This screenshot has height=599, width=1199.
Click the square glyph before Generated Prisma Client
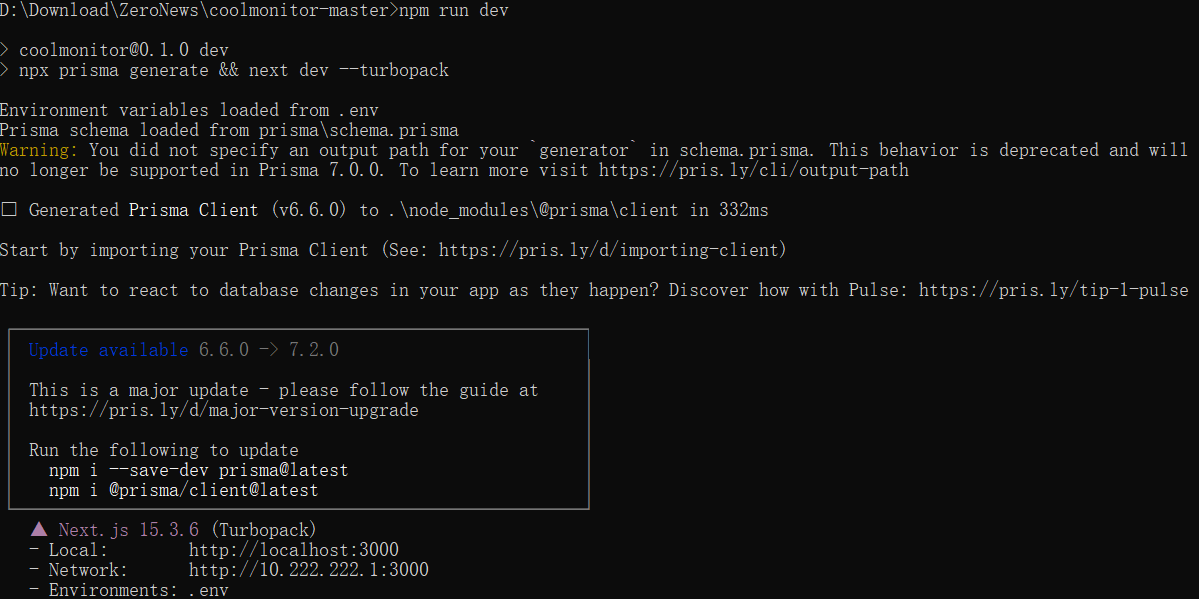pyautogui.click(x=9, y=210)
